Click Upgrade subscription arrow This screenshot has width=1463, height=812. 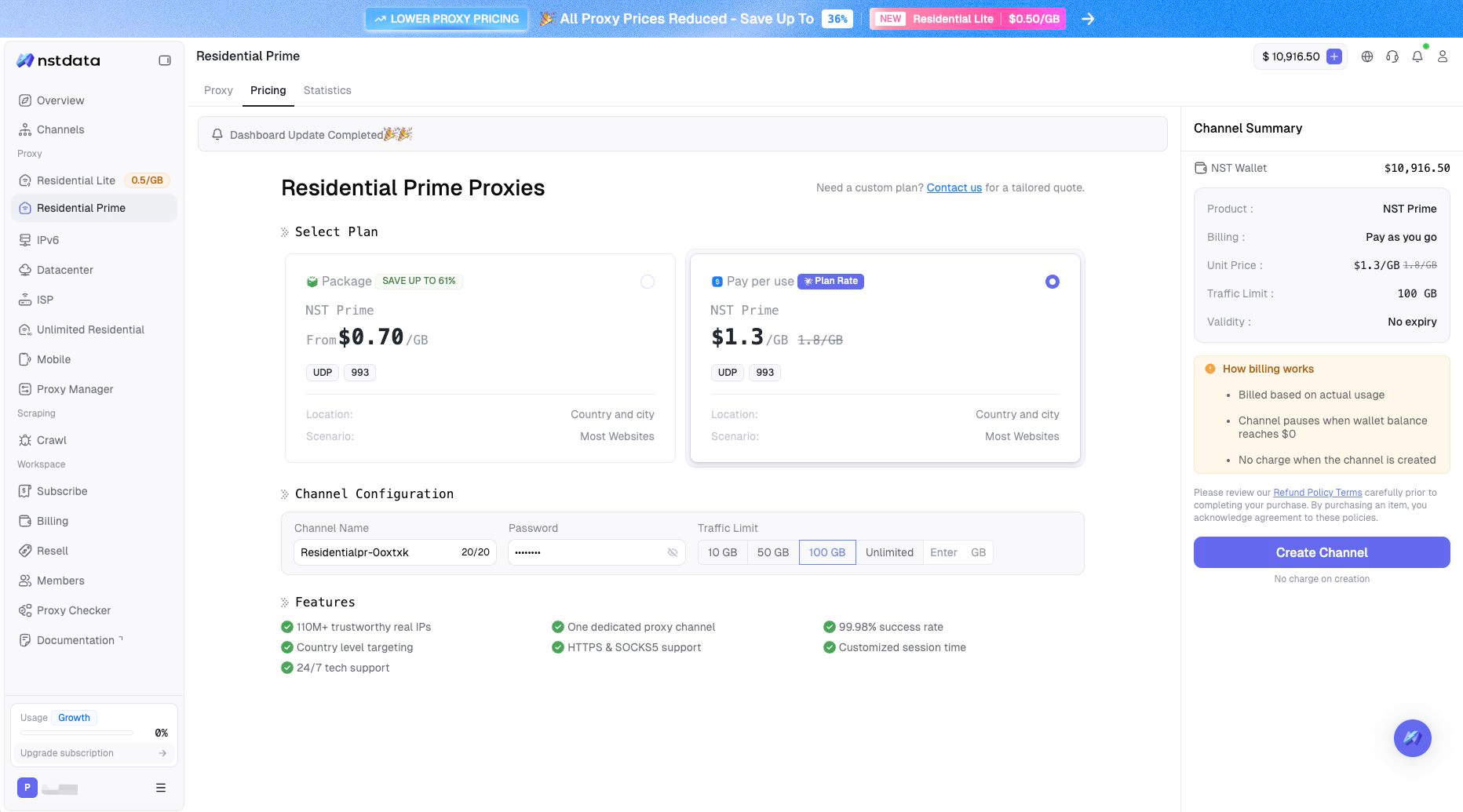point(162,753)
